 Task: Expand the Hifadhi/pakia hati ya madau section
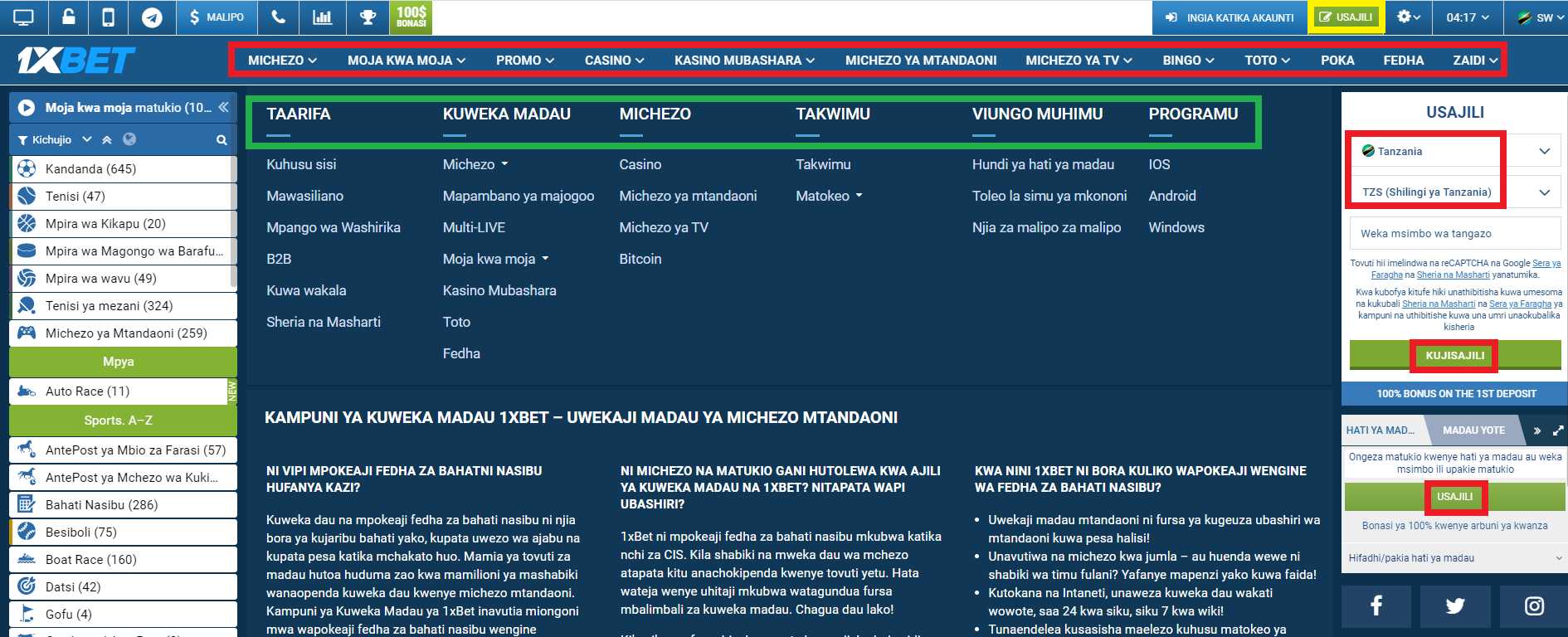[1454, 558]
